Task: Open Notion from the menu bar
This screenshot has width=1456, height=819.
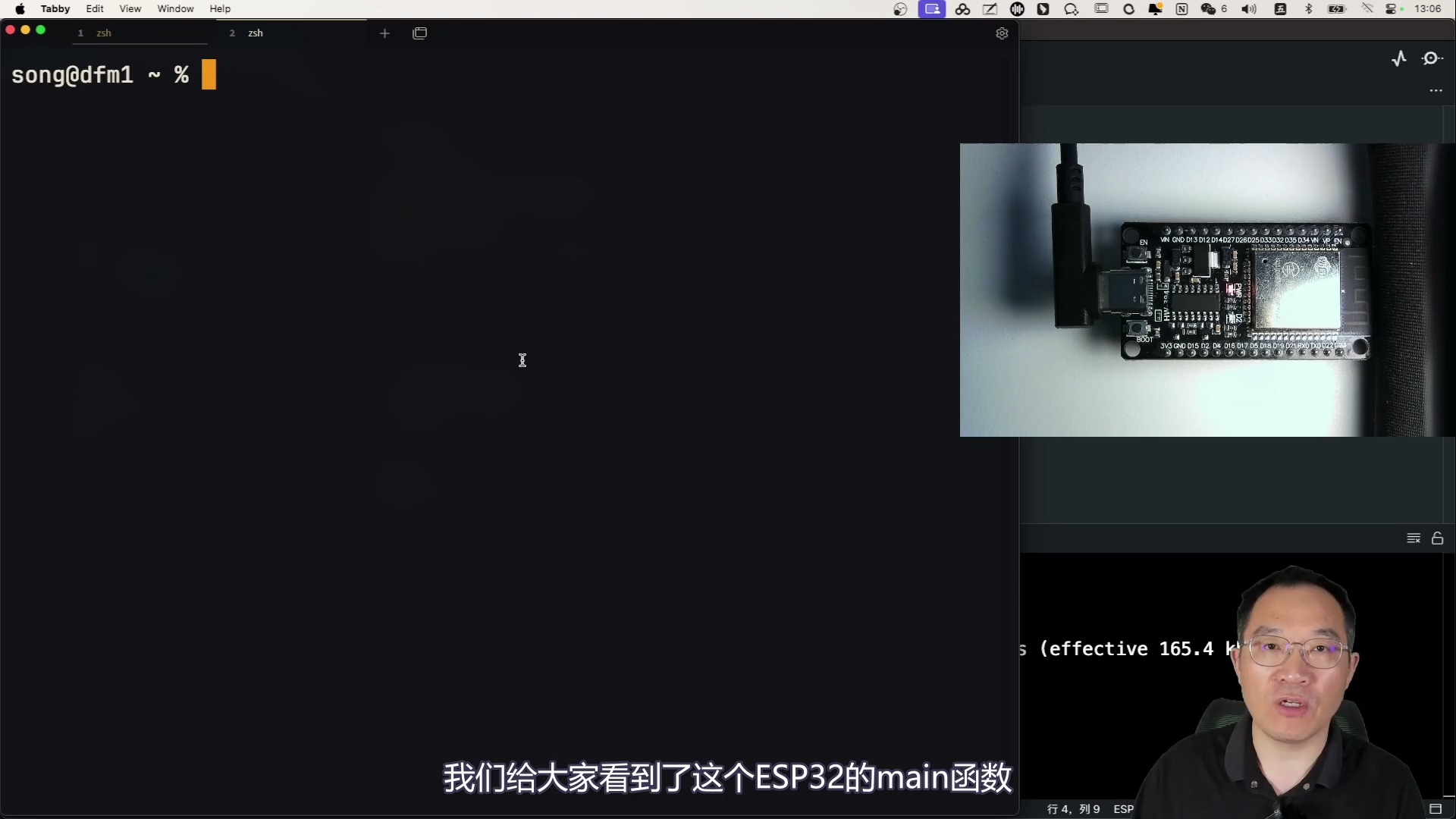Action: (1181, 9)
